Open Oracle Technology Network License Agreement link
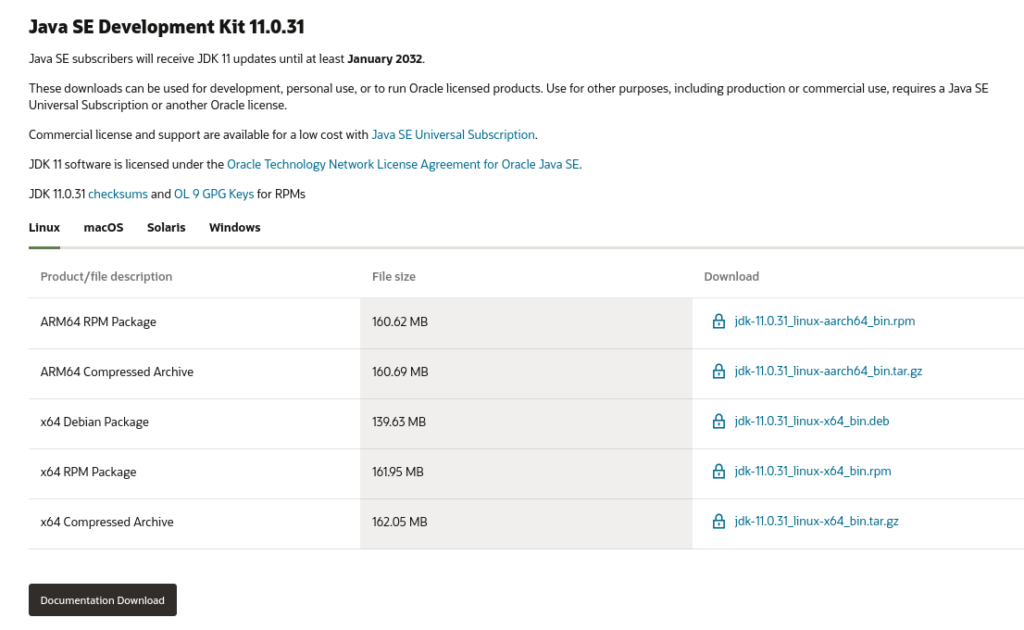The width and height of the screenshot is (1024, 630). (403, 164)
